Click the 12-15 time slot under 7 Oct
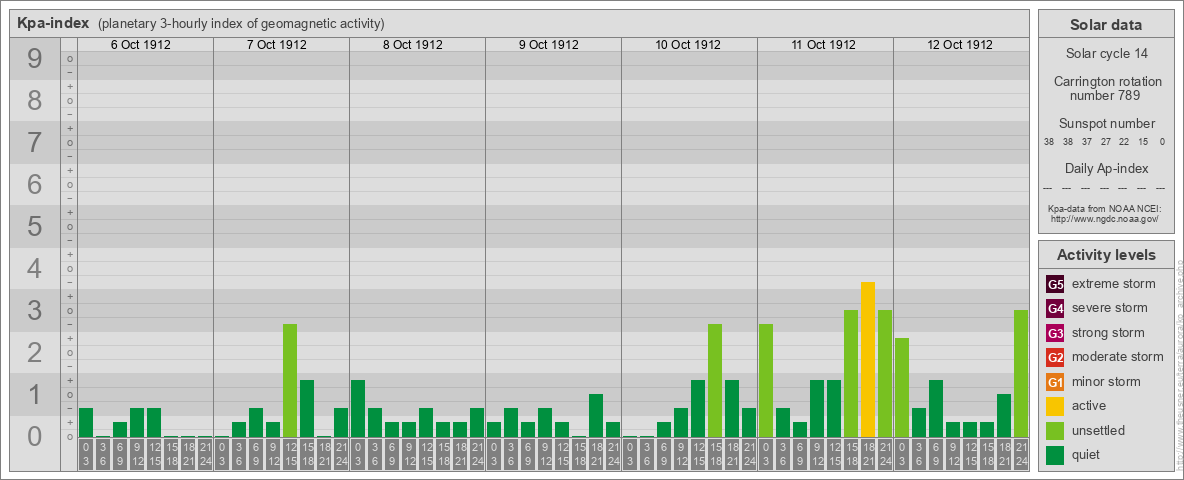The height and width of the screenshot is (480, 1184). click(290, 455)
